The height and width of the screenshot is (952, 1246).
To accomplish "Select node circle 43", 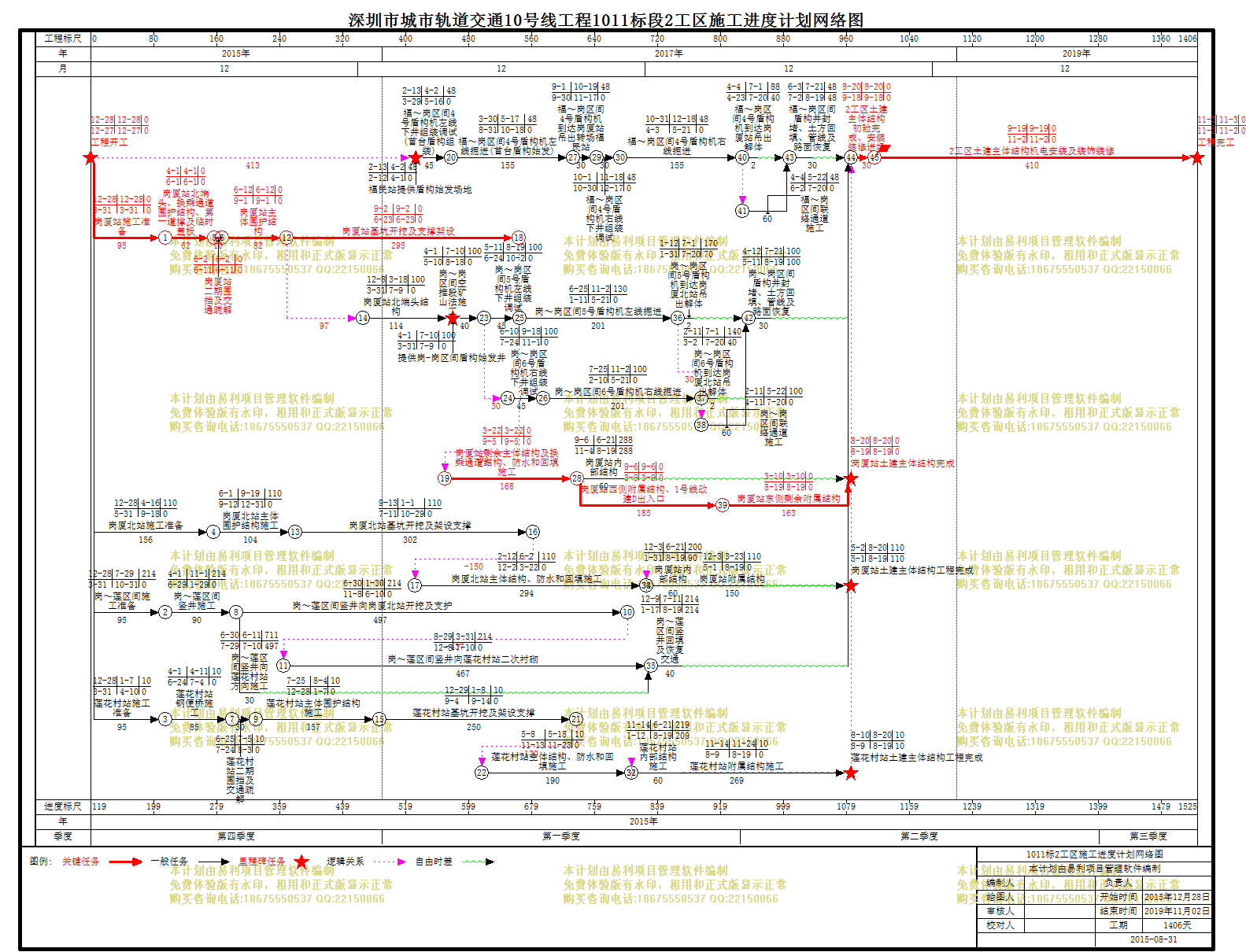I will point(789,157).
